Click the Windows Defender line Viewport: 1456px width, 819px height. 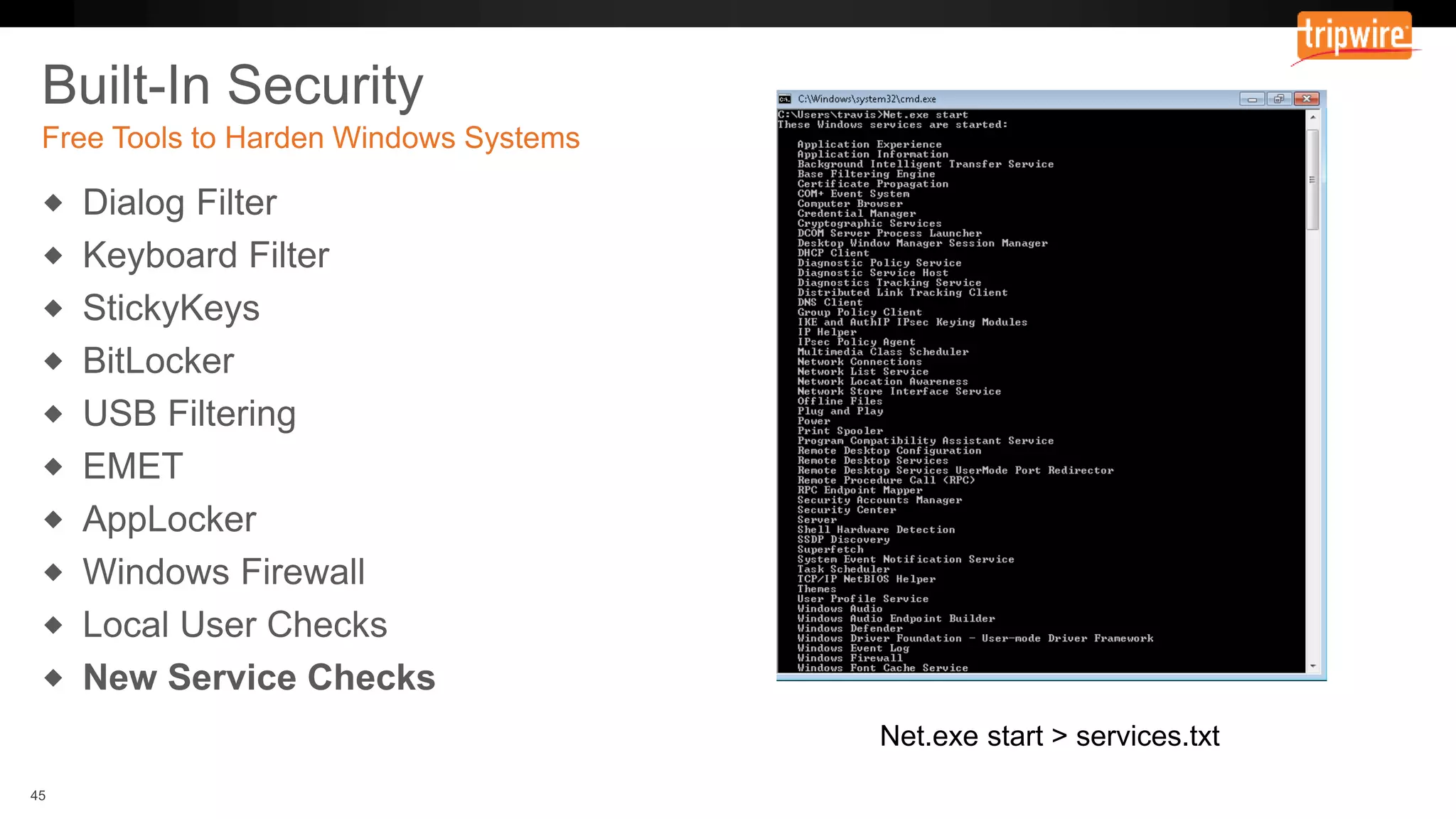click(x=850, y=629)
